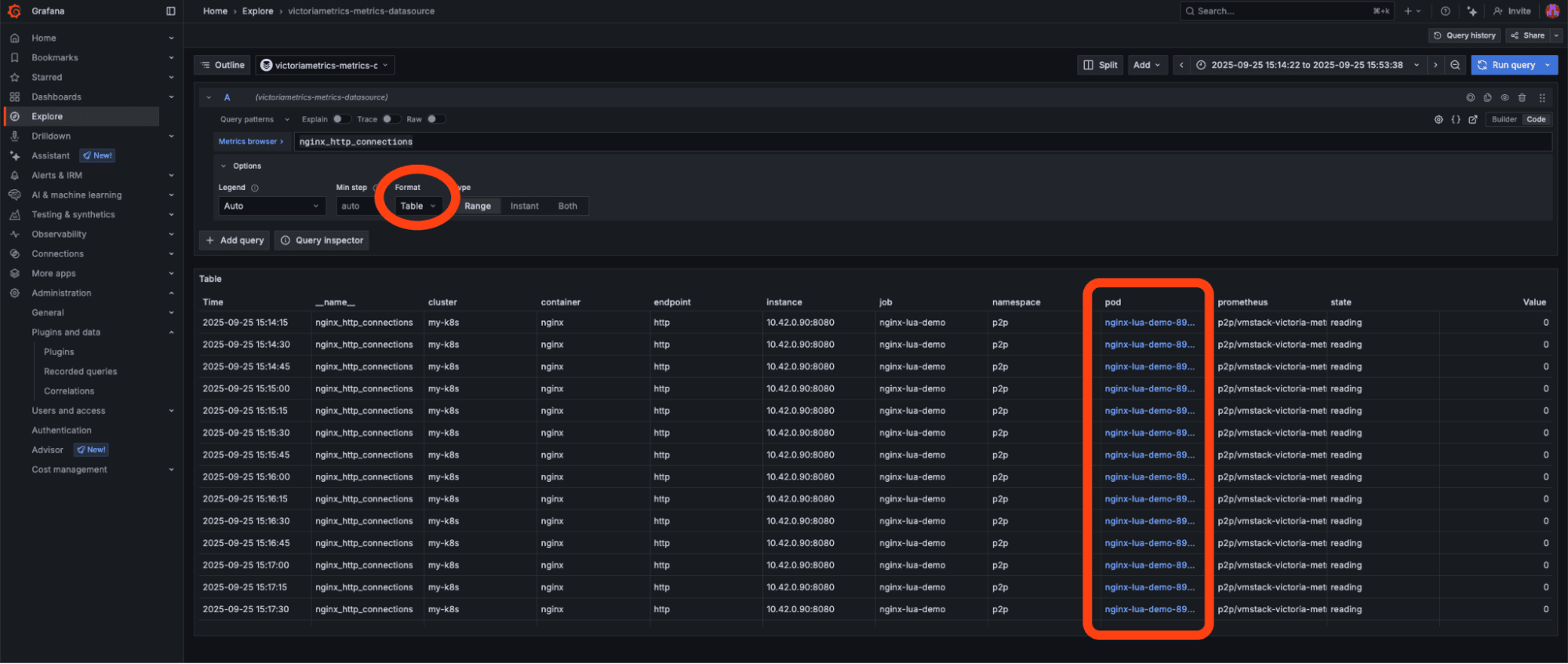
Task: Open Correlations in the sidebar
Action: [69, 391]
